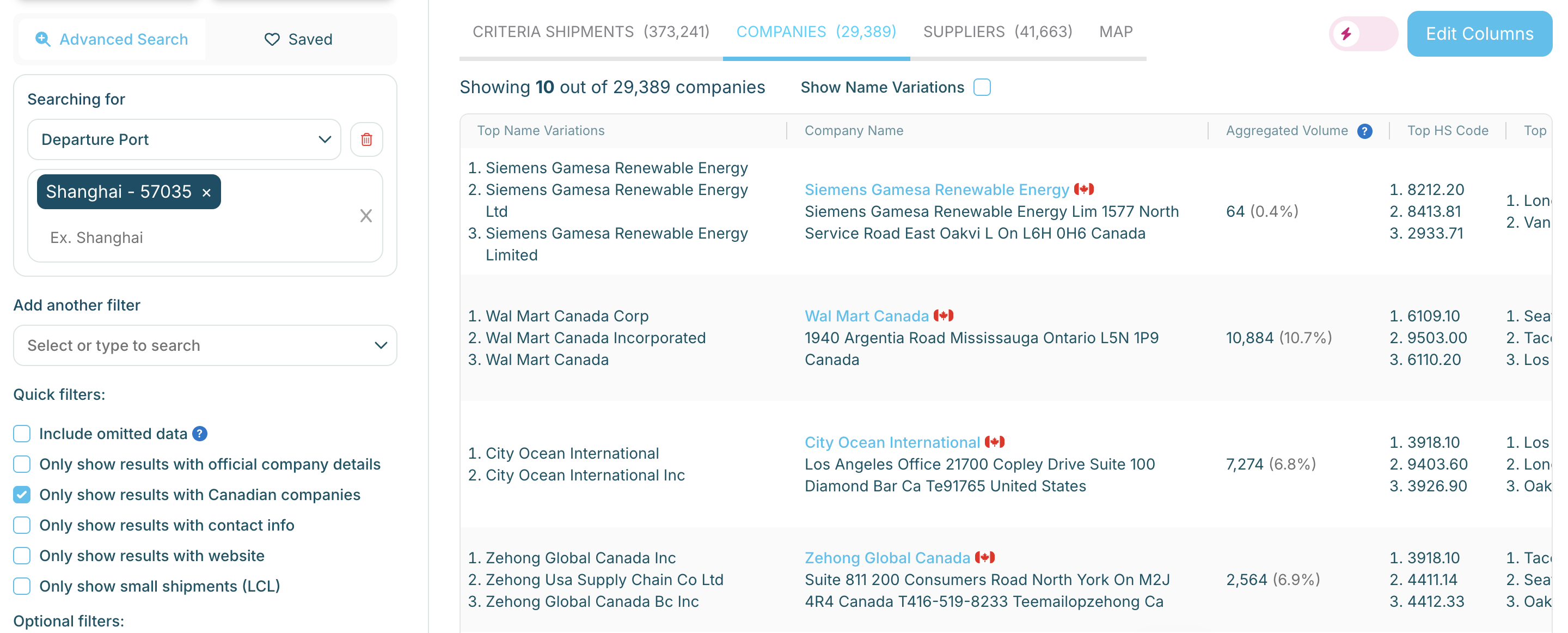The image size is (1568, 633).
Task: Click Canada flag next to Siemens Gamesa
Action: pyautogui.click(x=1083, y=190)
